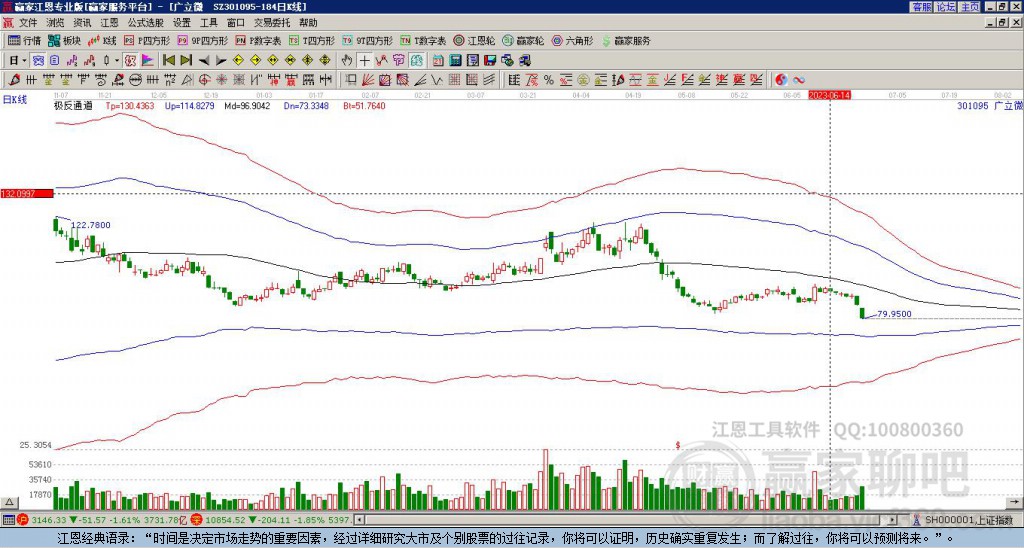Open the T数字表 tool

tap(423, 40)
